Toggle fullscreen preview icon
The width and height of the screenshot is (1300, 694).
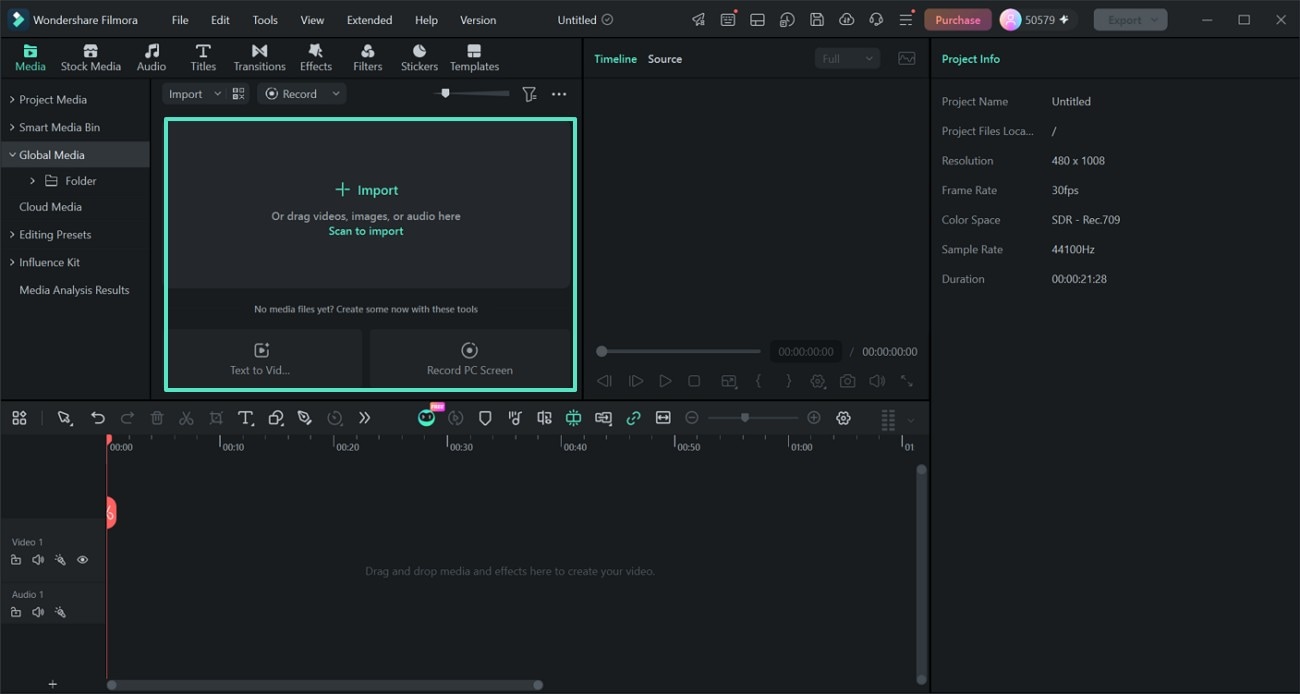point(907,381)
